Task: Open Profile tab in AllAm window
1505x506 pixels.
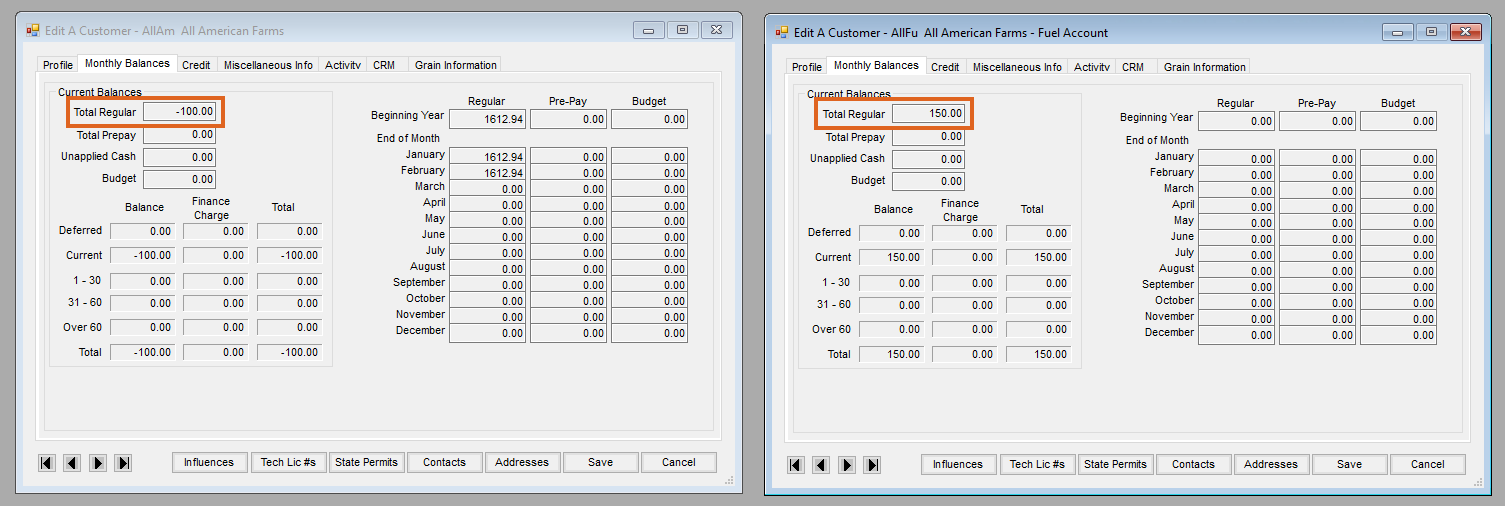Action: (x=58, y=65)
